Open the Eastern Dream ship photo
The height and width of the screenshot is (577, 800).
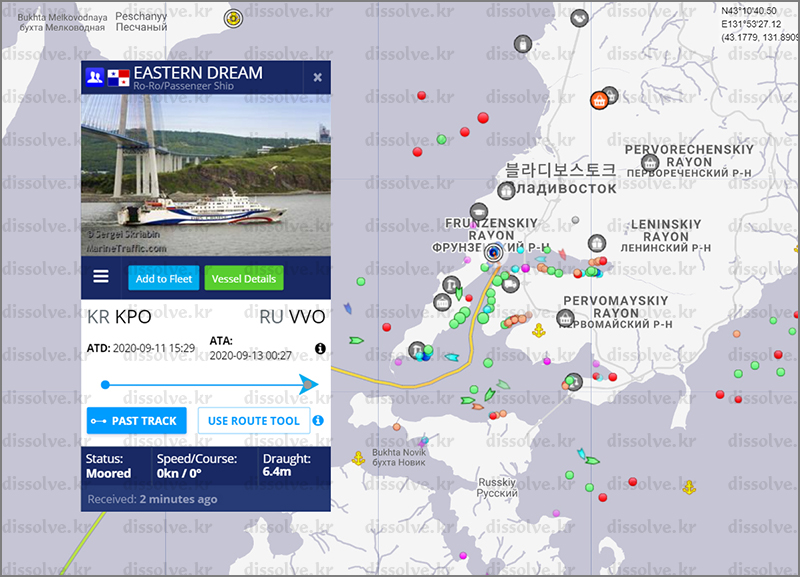206,175
